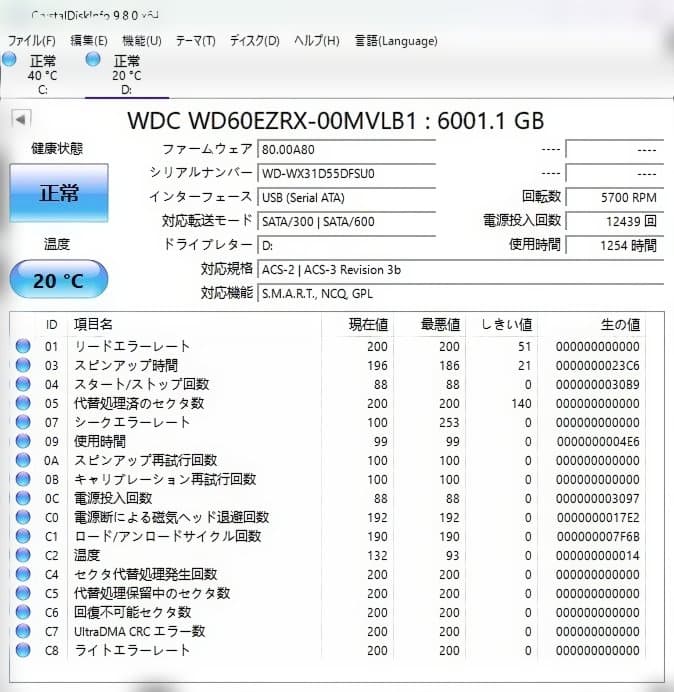Click the features field S.M.A.R.T., NCQ, GPL

(460, 293)
